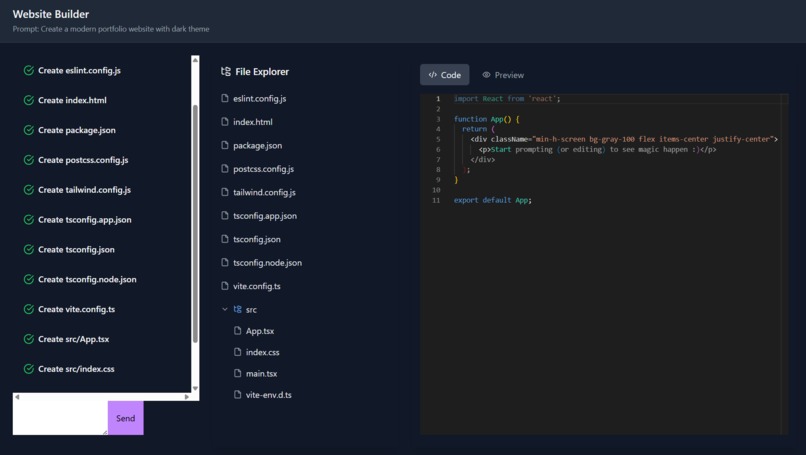
Task: Click the prompt text input box
Action: (60, 418)
